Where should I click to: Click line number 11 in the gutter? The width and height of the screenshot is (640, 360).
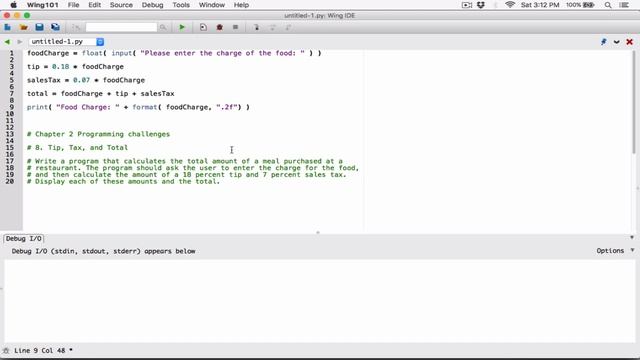[10, 120]
